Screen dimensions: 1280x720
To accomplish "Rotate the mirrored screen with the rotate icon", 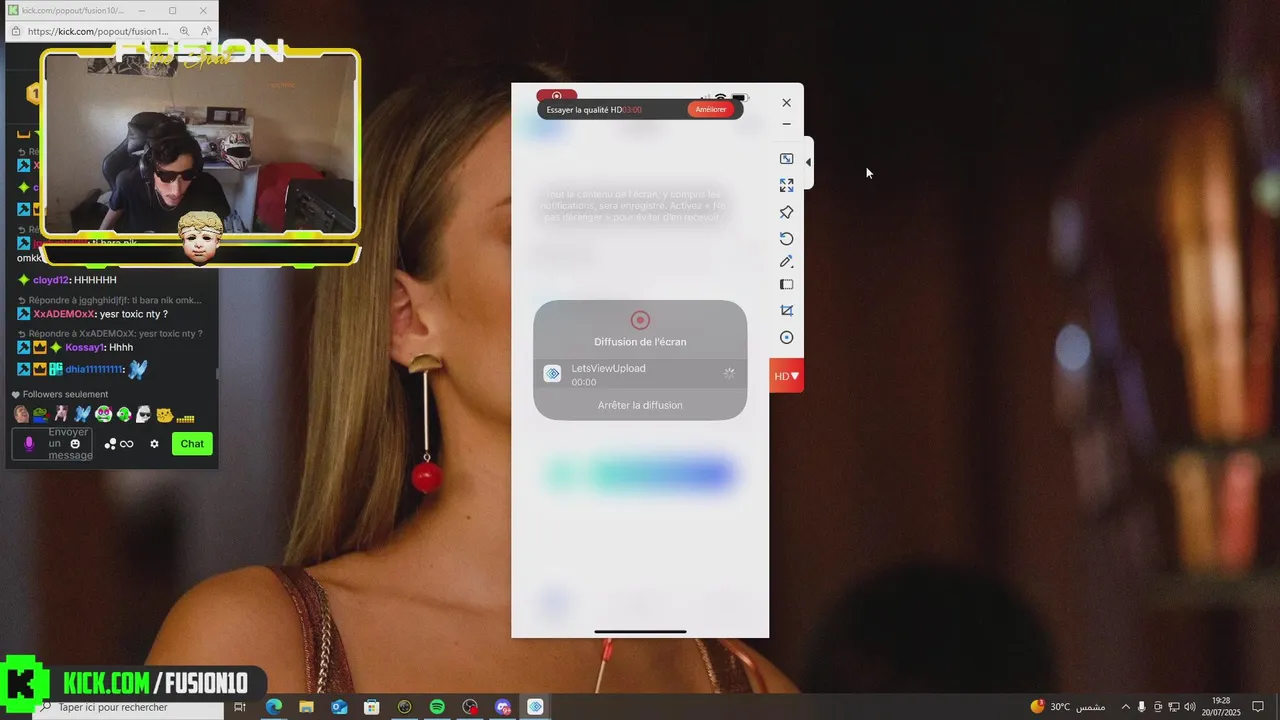I will pos(786,238).
